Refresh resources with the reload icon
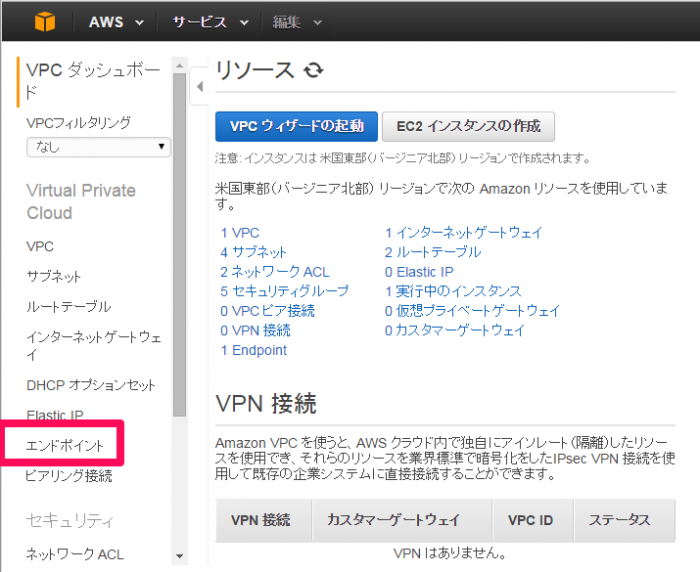Image resolution: width=700 pixels, height=572 pixels. point(313,70)
